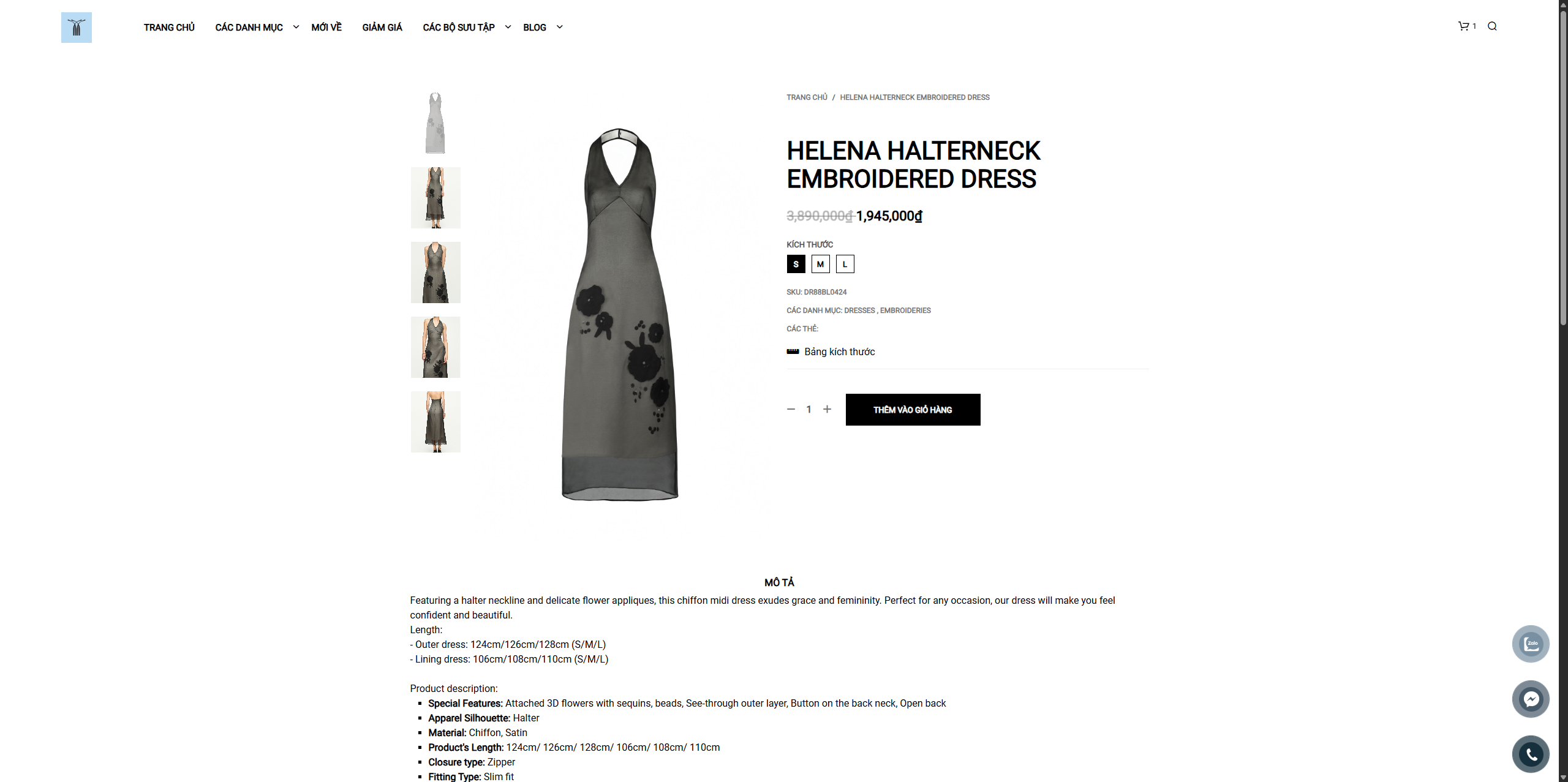Viewport: 1568px width, 782px height.
Task: Select the back-view dress thumbnail
Action: tap(435, 422)
